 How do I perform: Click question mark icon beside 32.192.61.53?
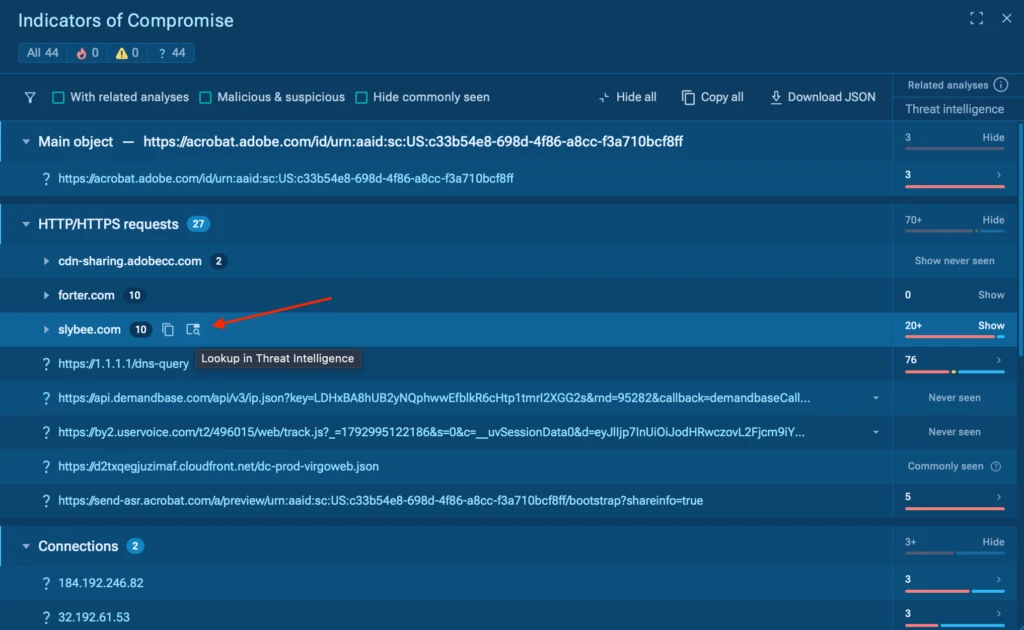pyautogui.click(x=46, y=617)
